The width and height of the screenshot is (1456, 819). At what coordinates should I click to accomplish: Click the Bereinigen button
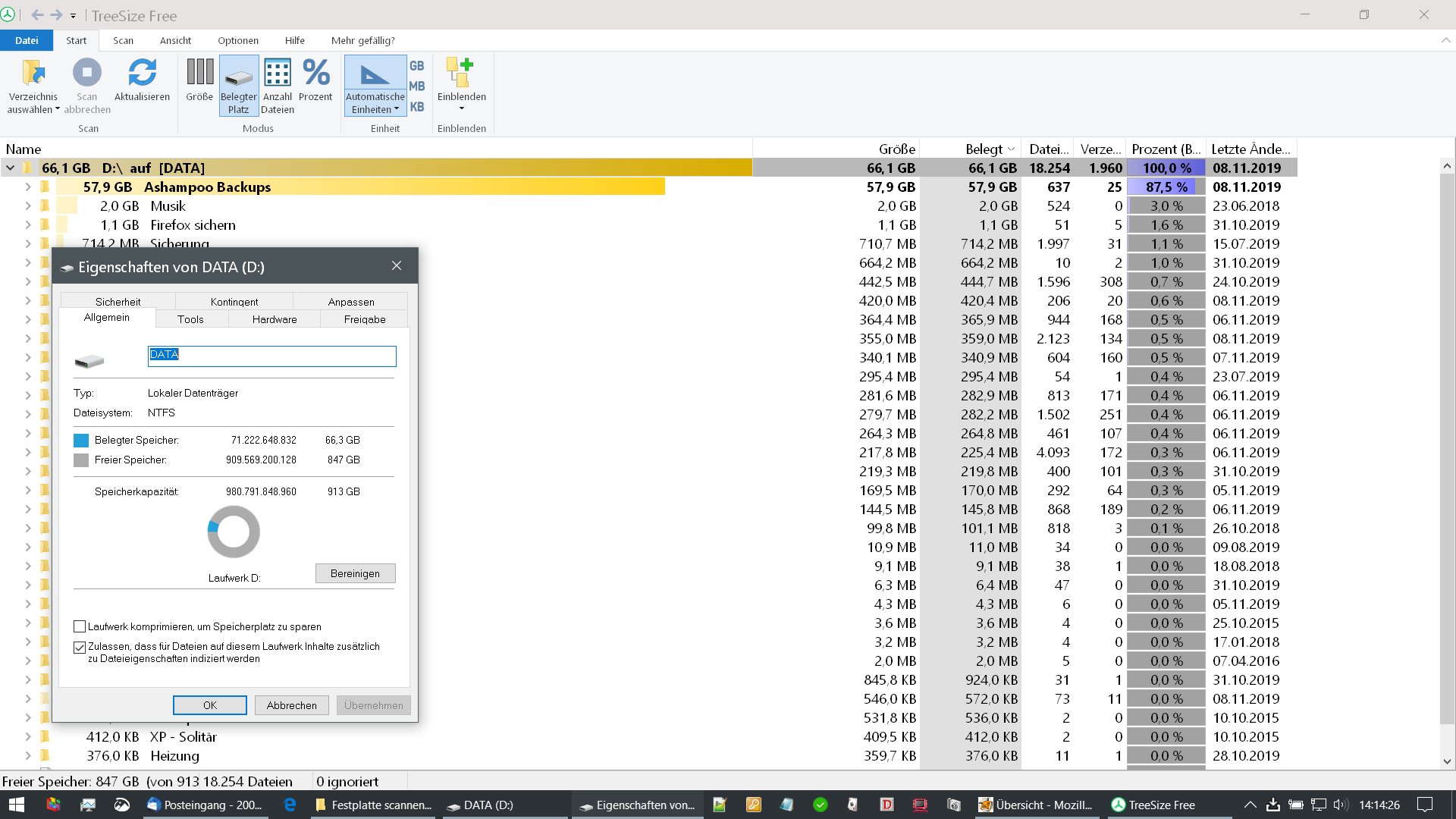point(355,573)
